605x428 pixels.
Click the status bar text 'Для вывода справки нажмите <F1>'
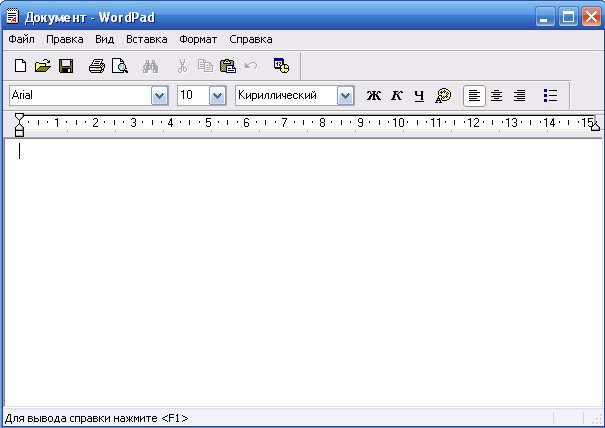click(x=96, y=418)
